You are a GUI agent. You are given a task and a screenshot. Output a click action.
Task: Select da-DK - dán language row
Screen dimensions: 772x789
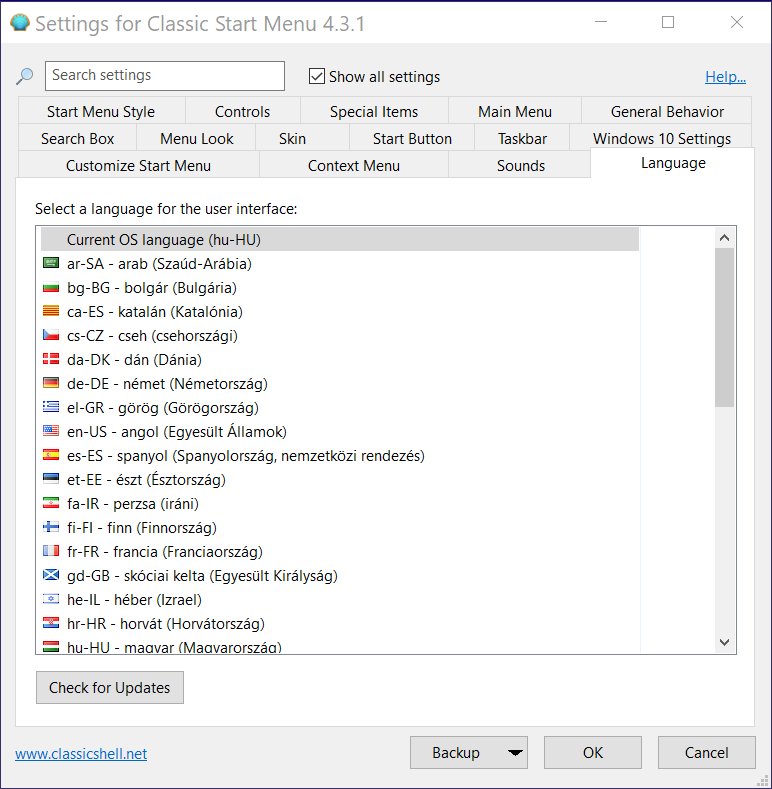tap(340, 359)
